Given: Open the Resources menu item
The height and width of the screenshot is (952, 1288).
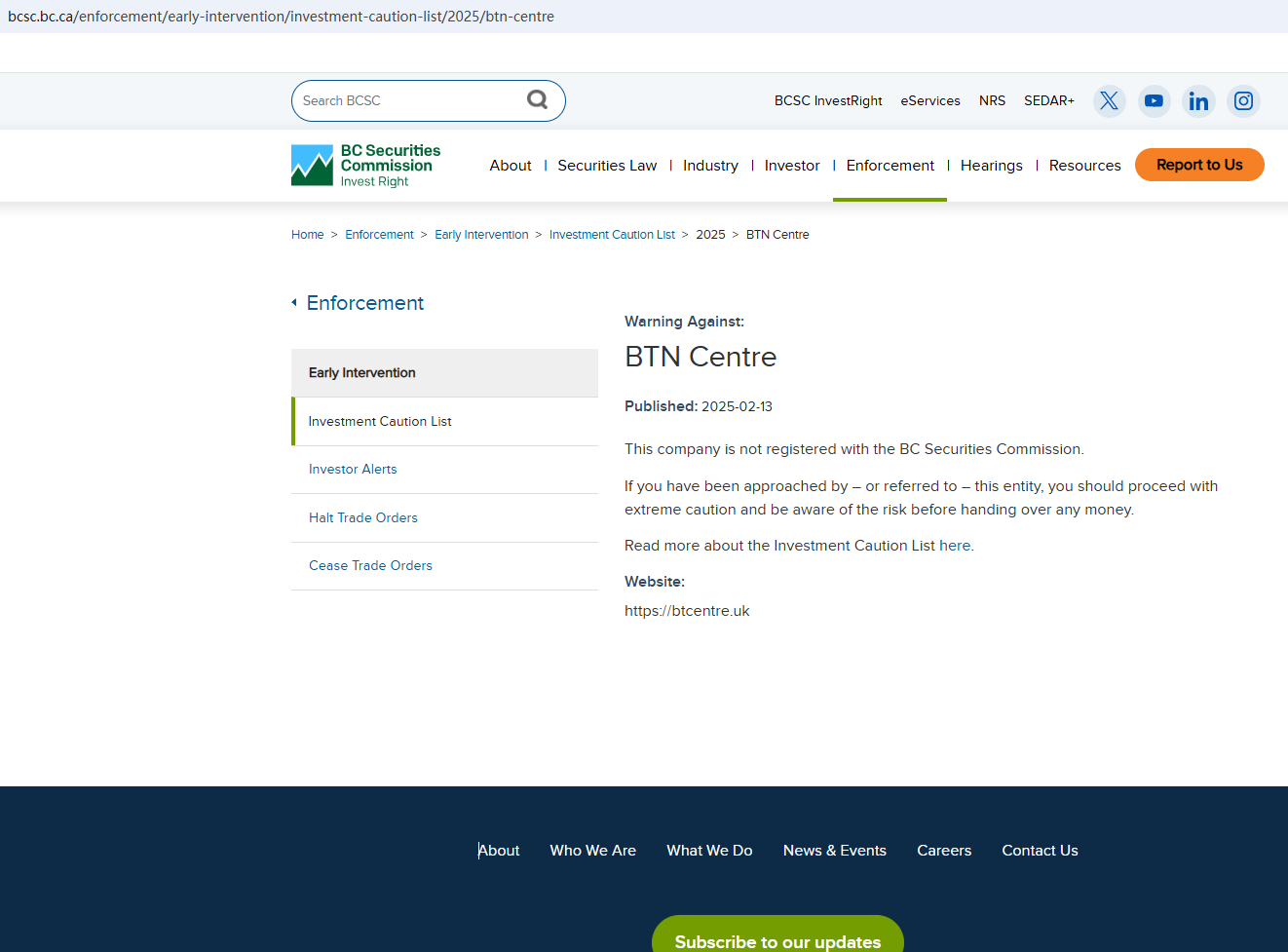Looking at the screenshot, I should (x=1084, y=166).
